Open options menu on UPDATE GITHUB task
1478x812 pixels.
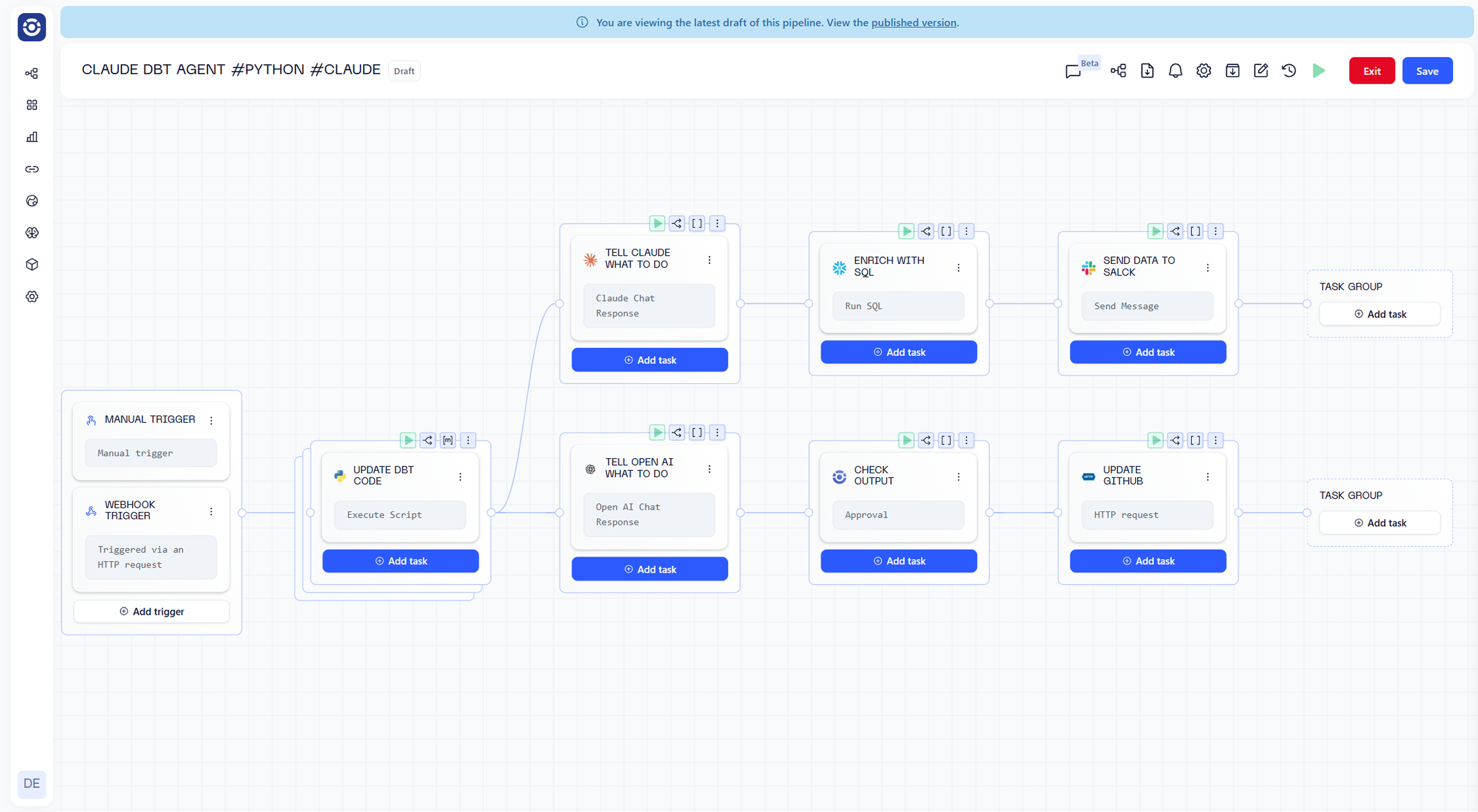tap(1207, 476)
